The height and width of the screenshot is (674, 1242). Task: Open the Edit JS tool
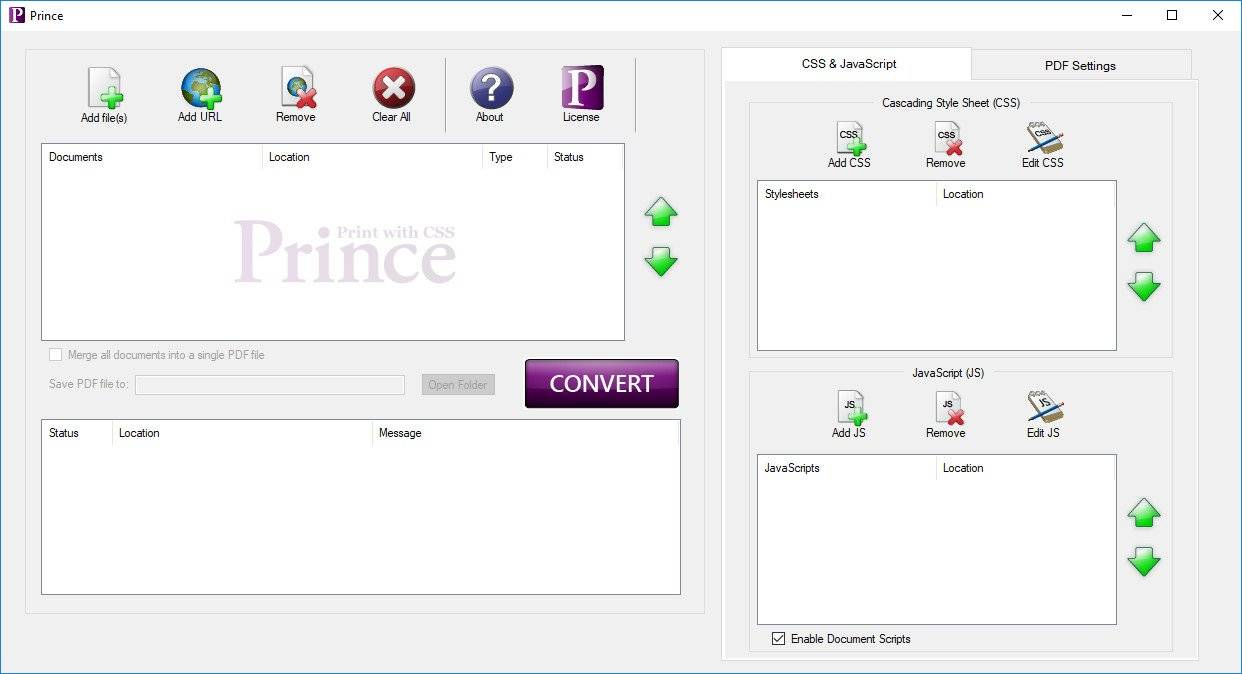1043,409
